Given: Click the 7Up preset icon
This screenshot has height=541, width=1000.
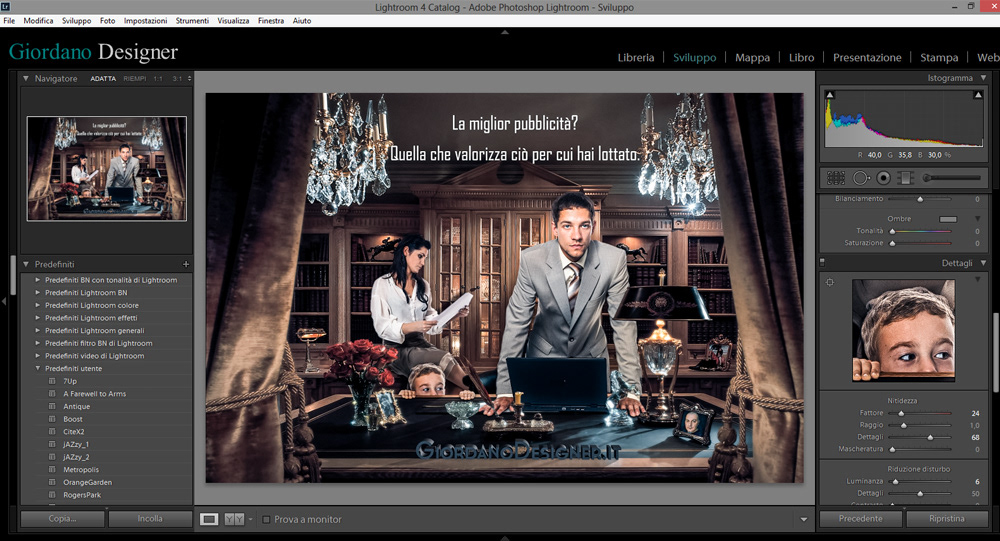Looking at the screenshot, I should [52, 381].
